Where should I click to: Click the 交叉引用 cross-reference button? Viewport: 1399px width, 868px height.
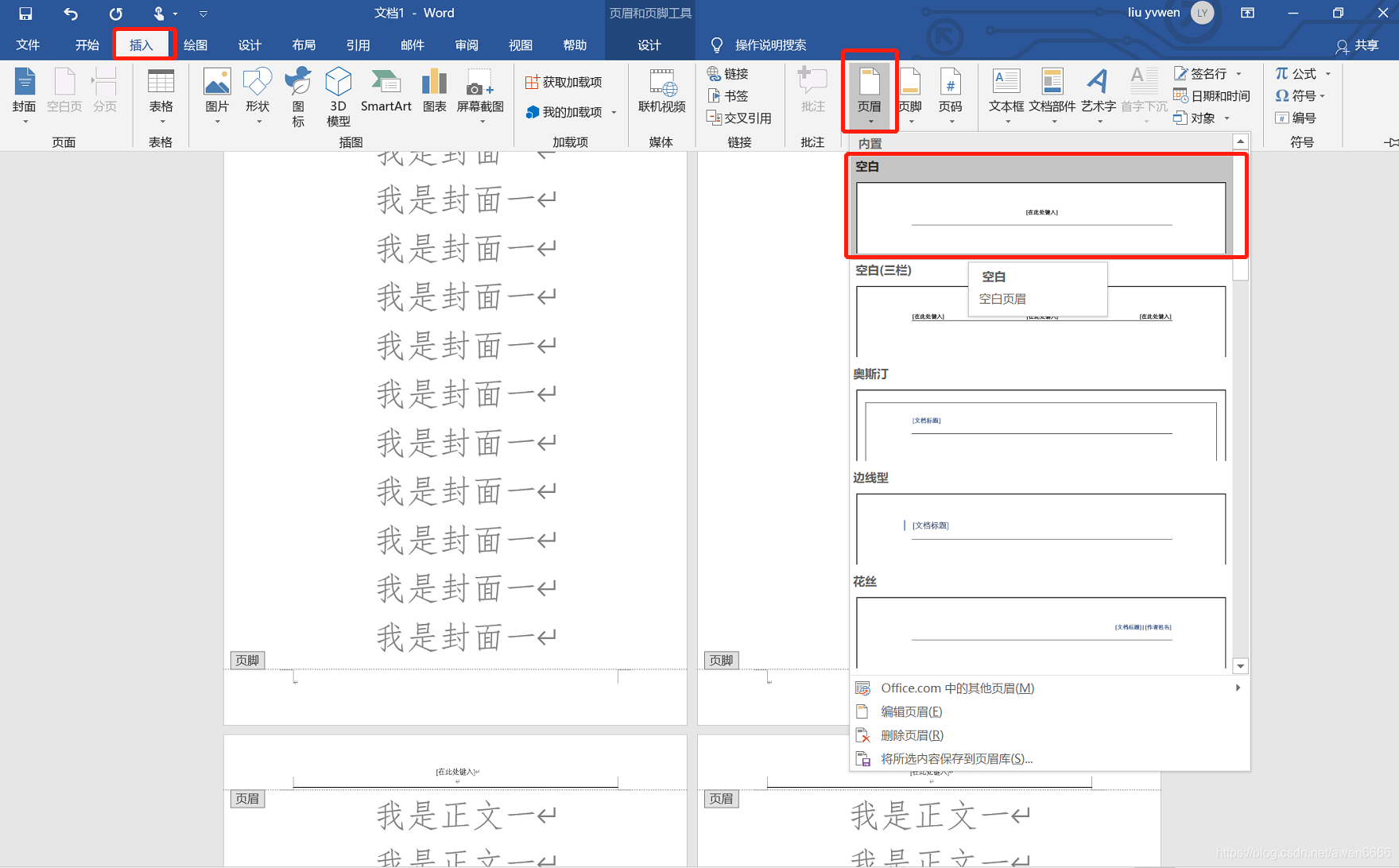[x=738, y=118]
